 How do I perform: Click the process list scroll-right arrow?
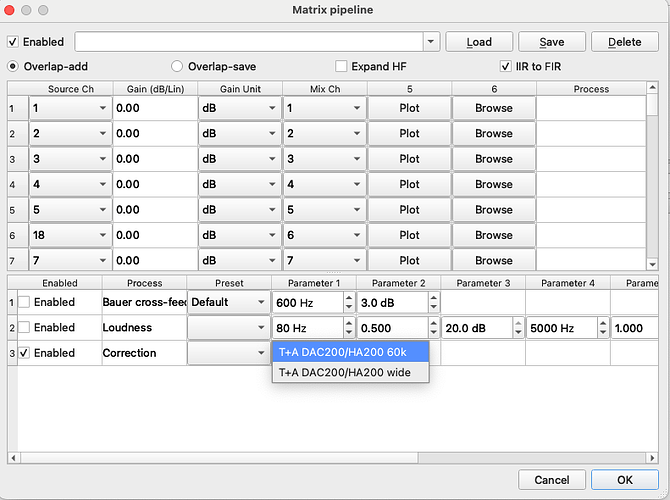pos(652,458)
